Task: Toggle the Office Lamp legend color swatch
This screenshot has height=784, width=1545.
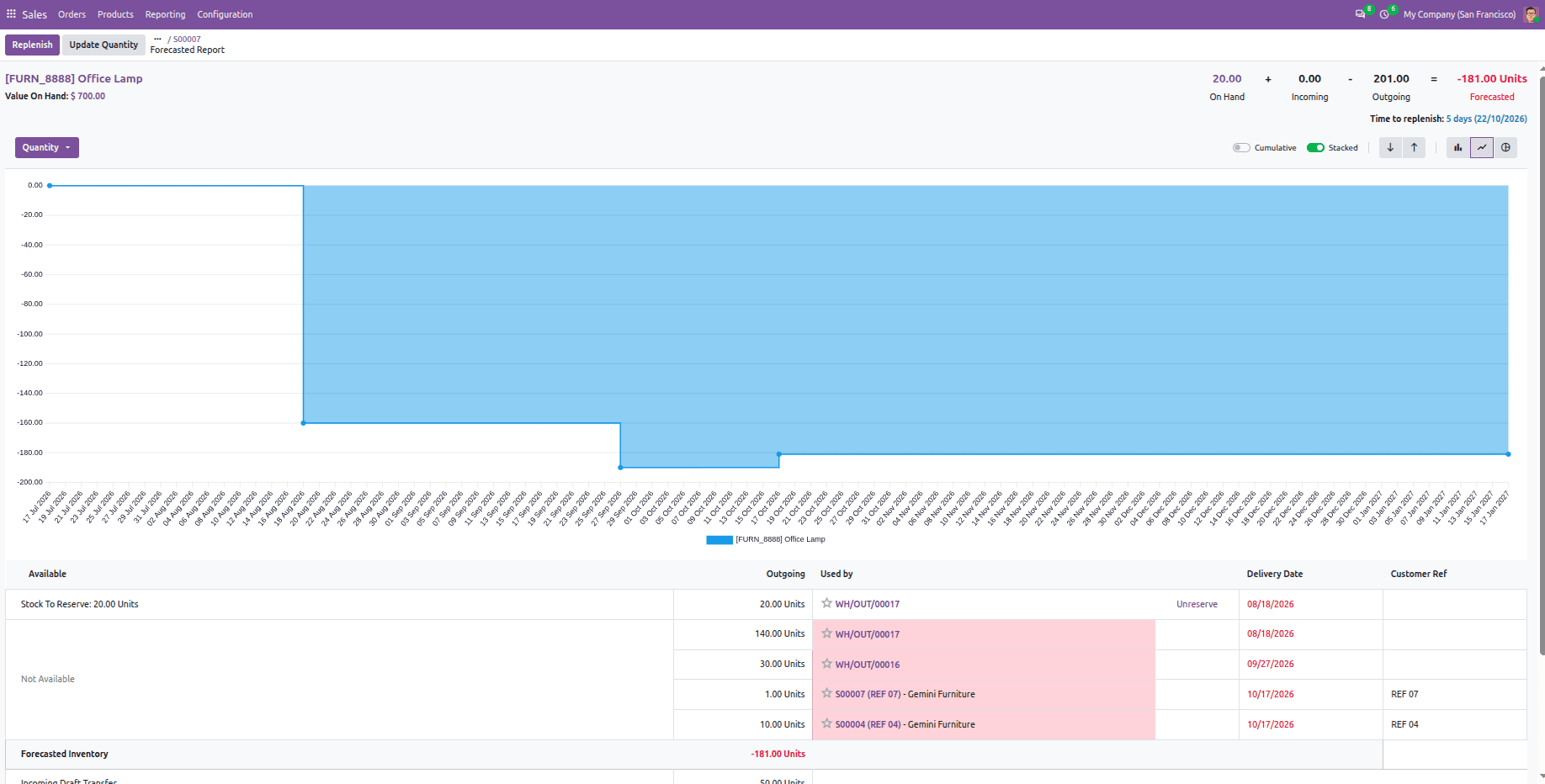Action: 719,539
